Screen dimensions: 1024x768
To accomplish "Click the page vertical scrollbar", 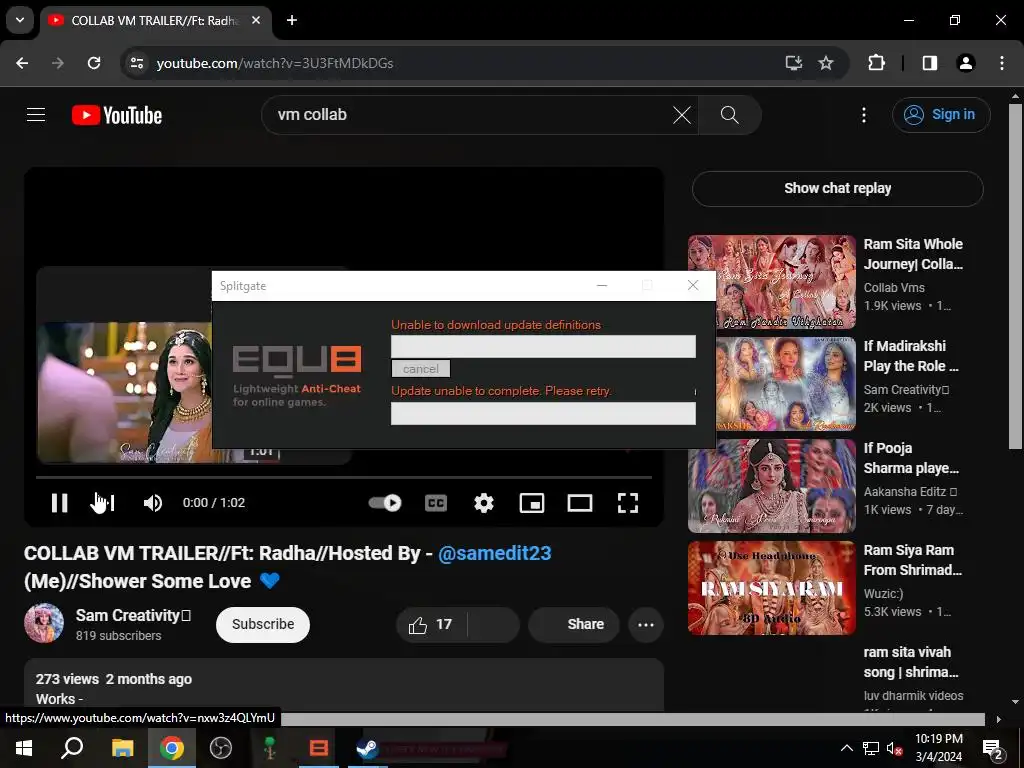I will click(x=1015, y=277).
